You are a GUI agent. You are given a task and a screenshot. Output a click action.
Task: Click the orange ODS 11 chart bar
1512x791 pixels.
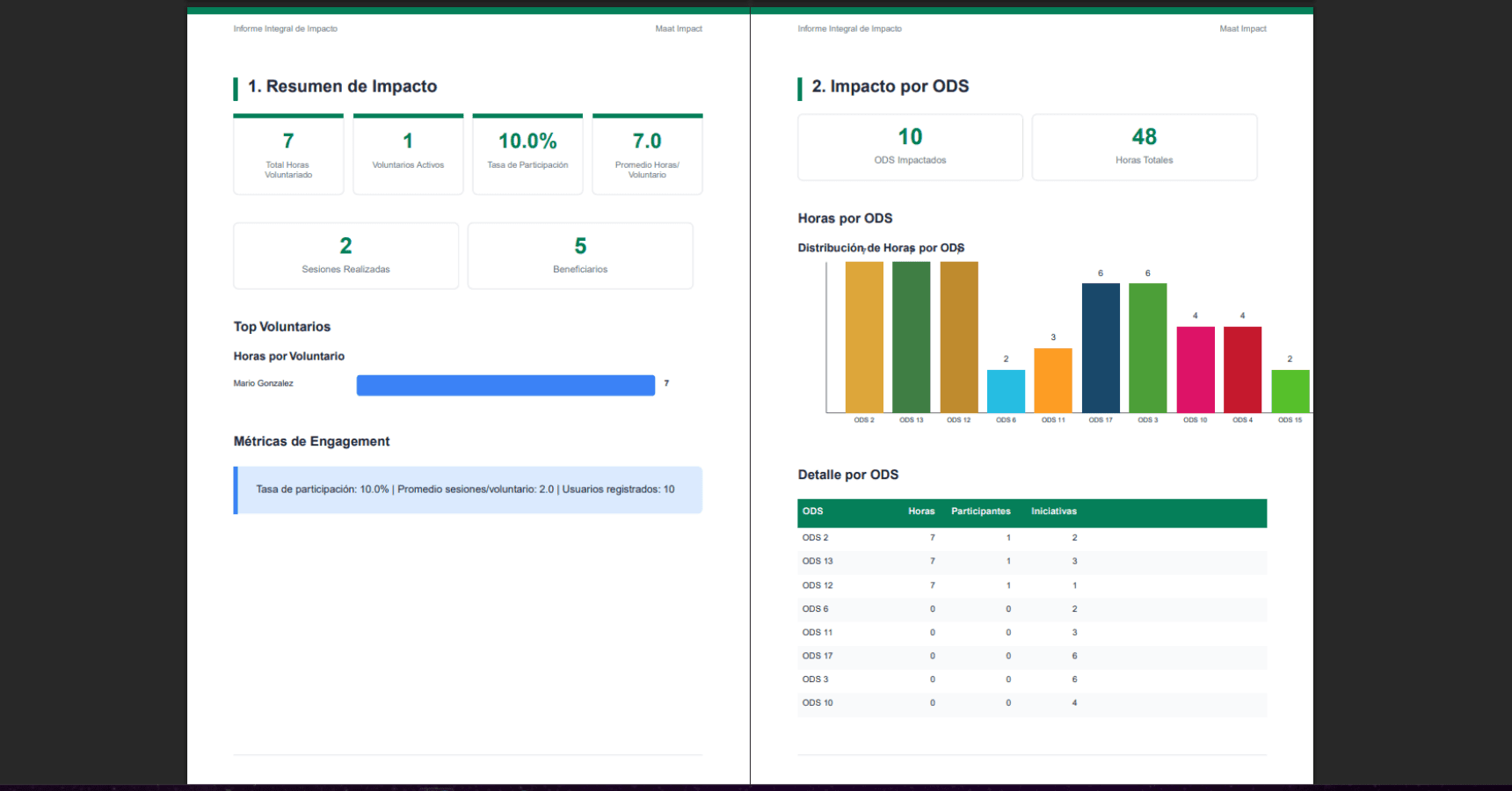click(x=1053, y=381)
